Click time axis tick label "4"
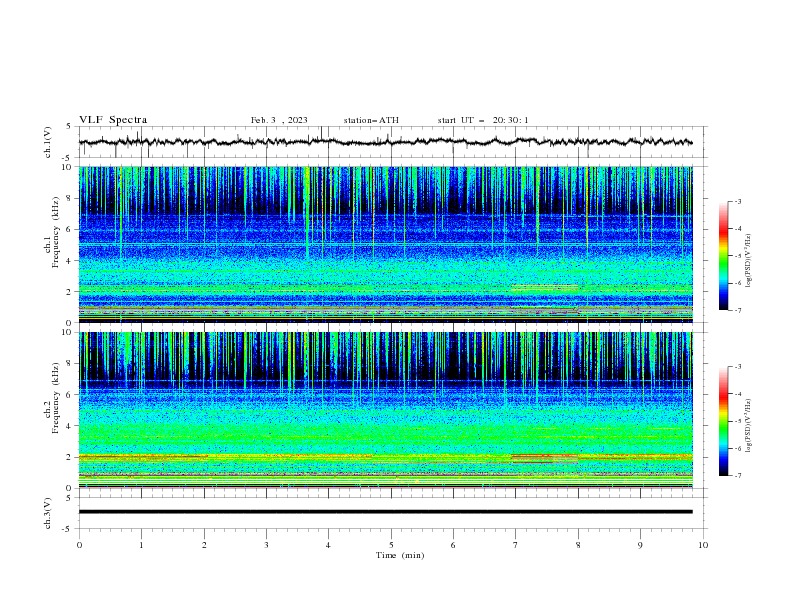 pyautogui.click(x=328, y=545)
